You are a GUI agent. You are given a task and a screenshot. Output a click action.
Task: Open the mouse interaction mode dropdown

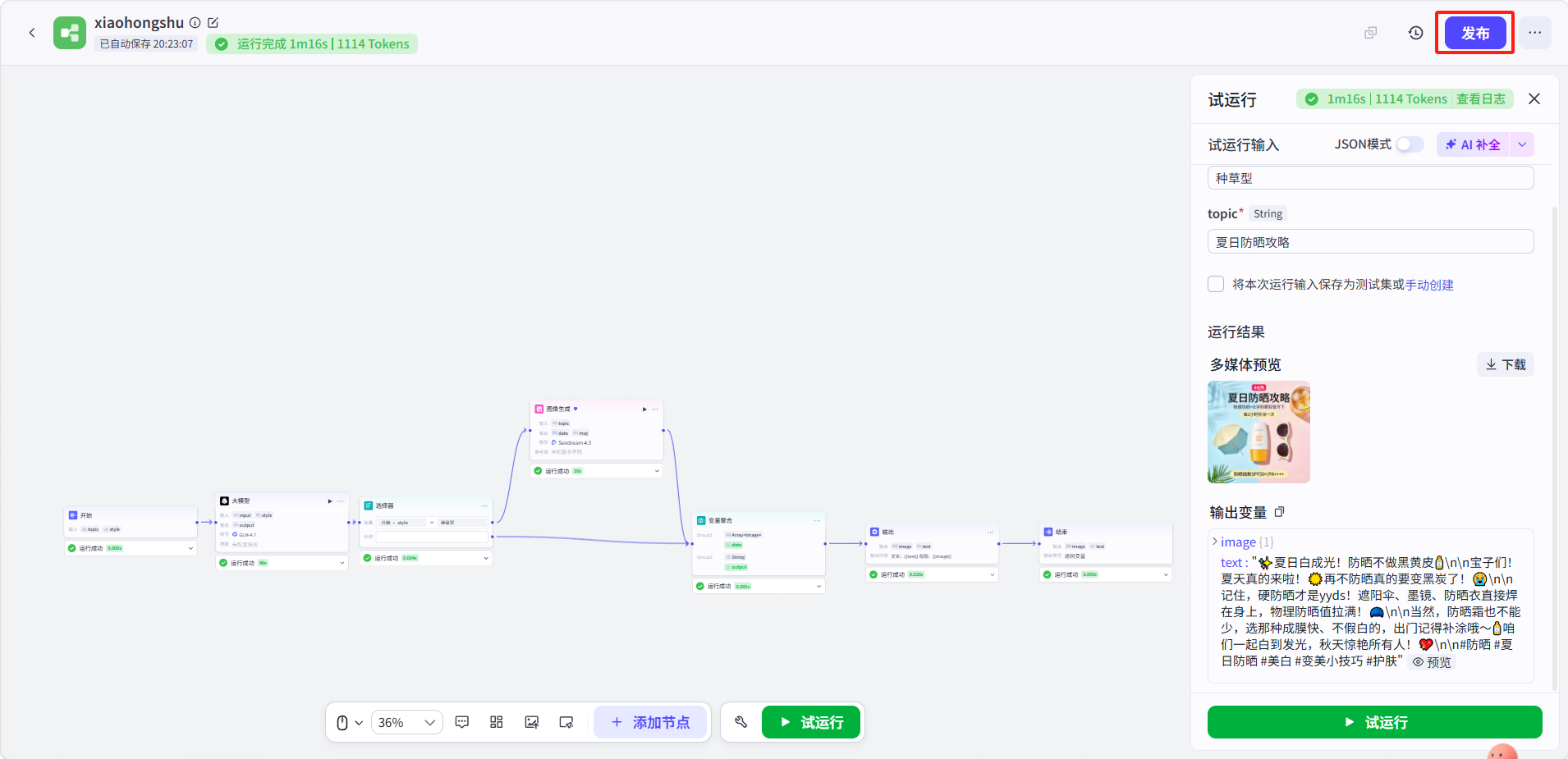click(x=349, y=722)
